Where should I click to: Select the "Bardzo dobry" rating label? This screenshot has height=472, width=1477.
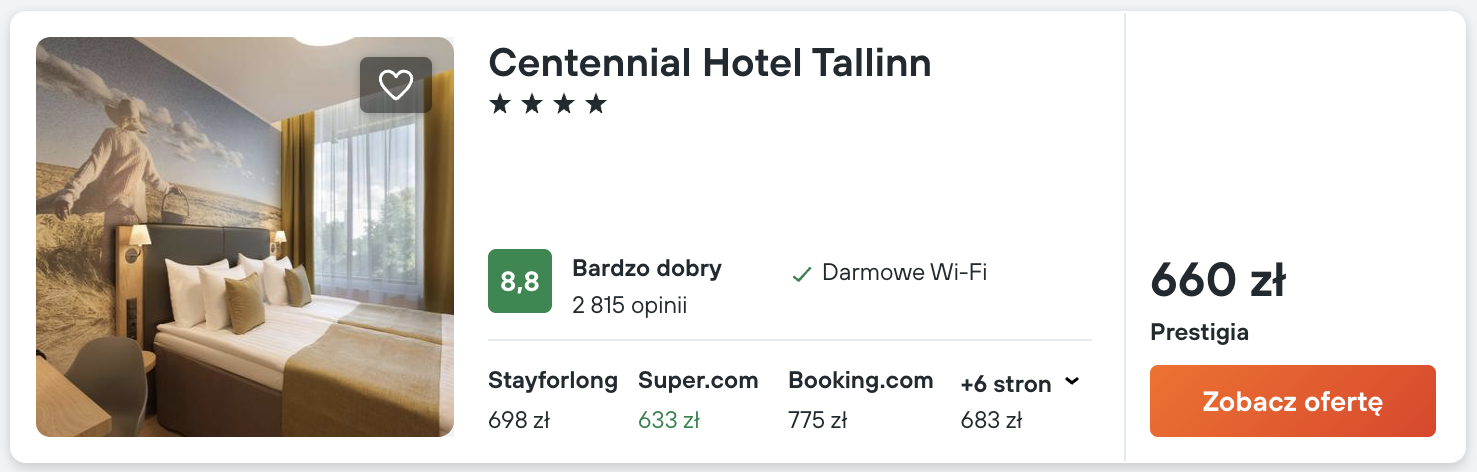[646, 268]
